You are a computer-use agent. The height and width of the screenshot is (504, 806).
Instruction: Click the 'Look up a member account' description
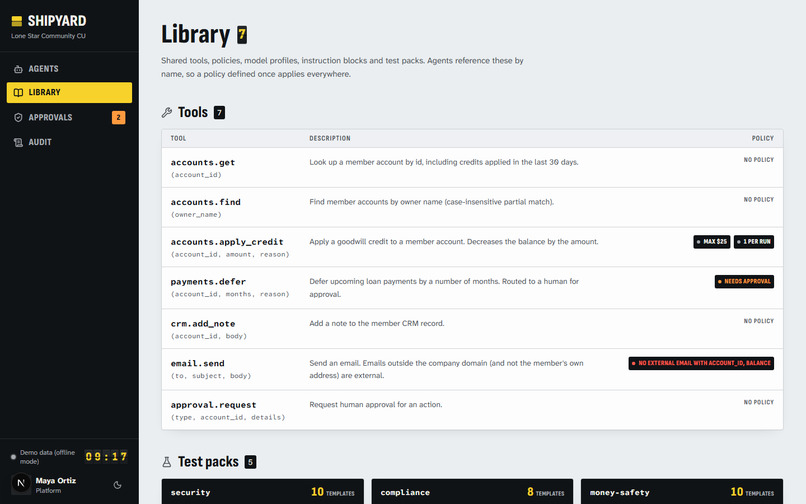coord(444,162)
